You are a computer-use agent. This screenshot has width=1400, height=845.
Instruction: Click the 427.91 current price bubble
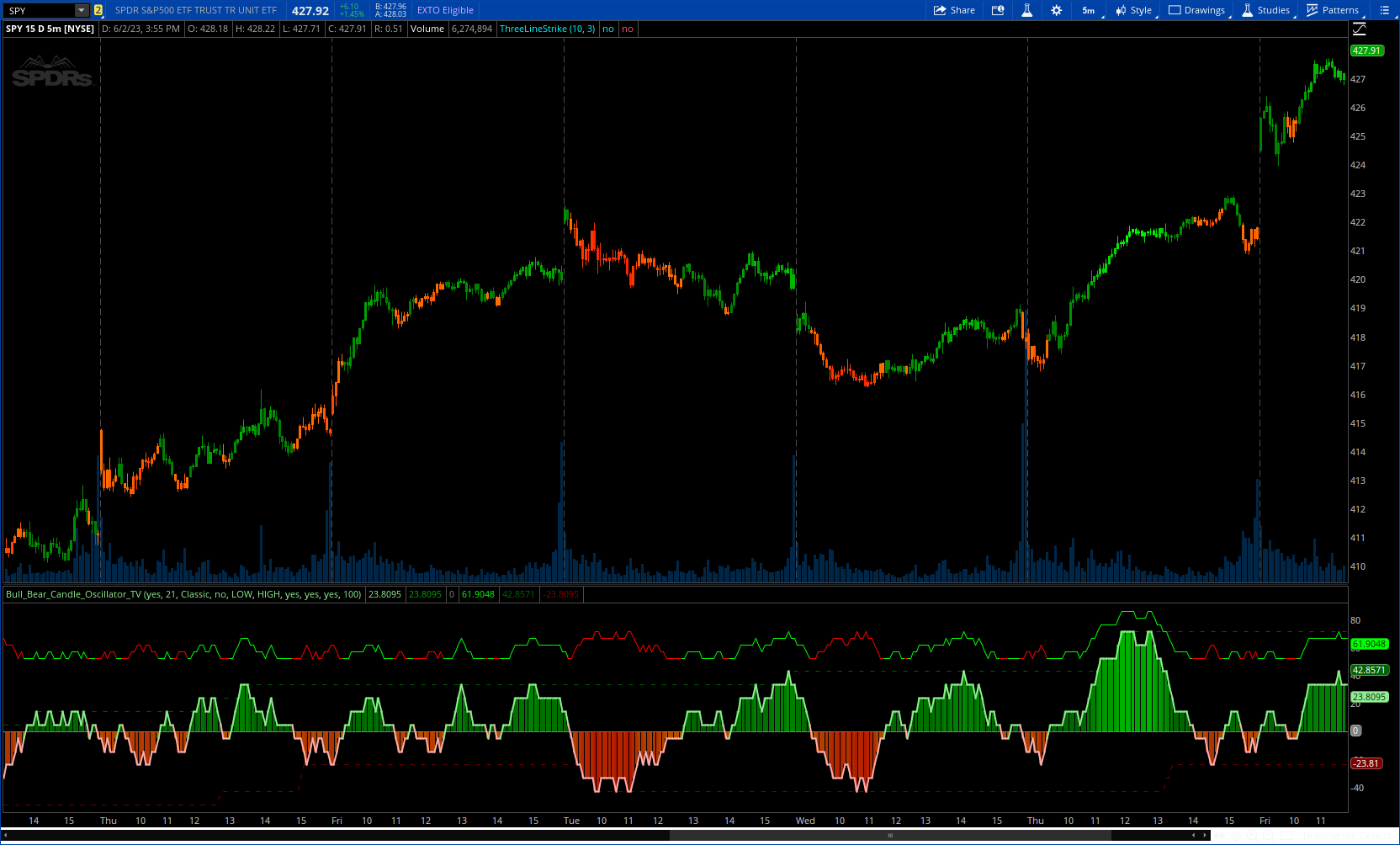click(x=1367, y=50)
